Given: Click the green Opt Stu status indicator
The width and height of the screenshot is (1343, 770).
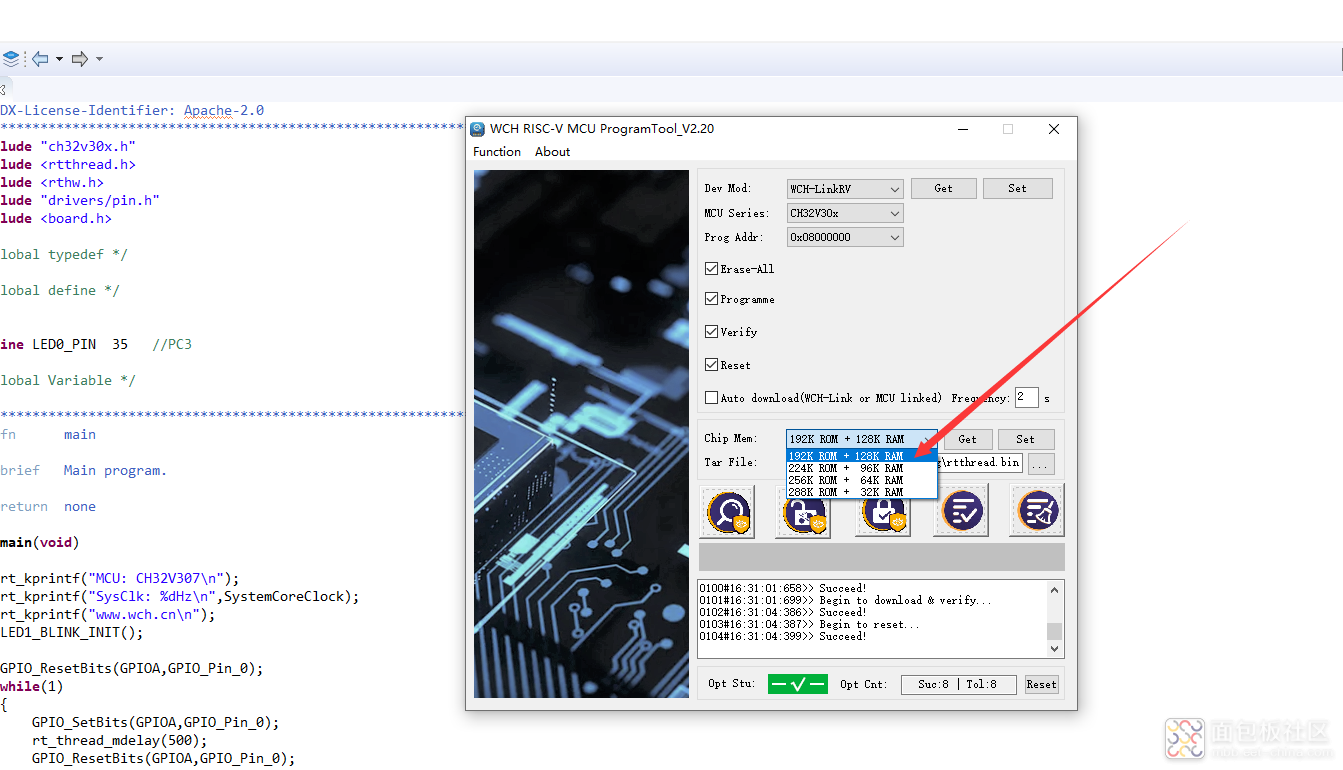Looking at the screenshot, I should 797,684.
